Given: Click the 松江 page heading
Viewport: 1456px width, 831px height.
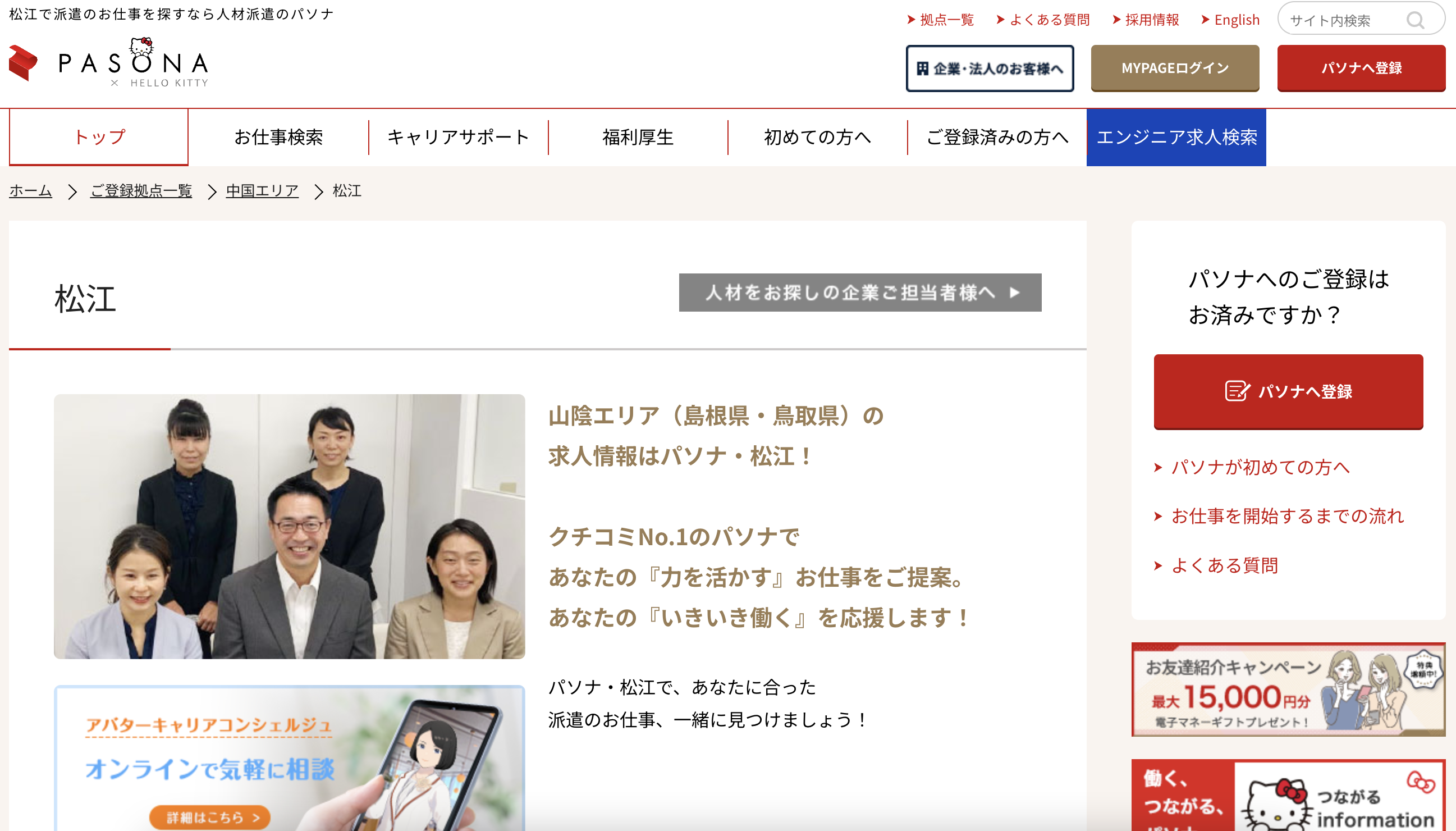Looking at the screenshot, I should click(x=85, y=299).
